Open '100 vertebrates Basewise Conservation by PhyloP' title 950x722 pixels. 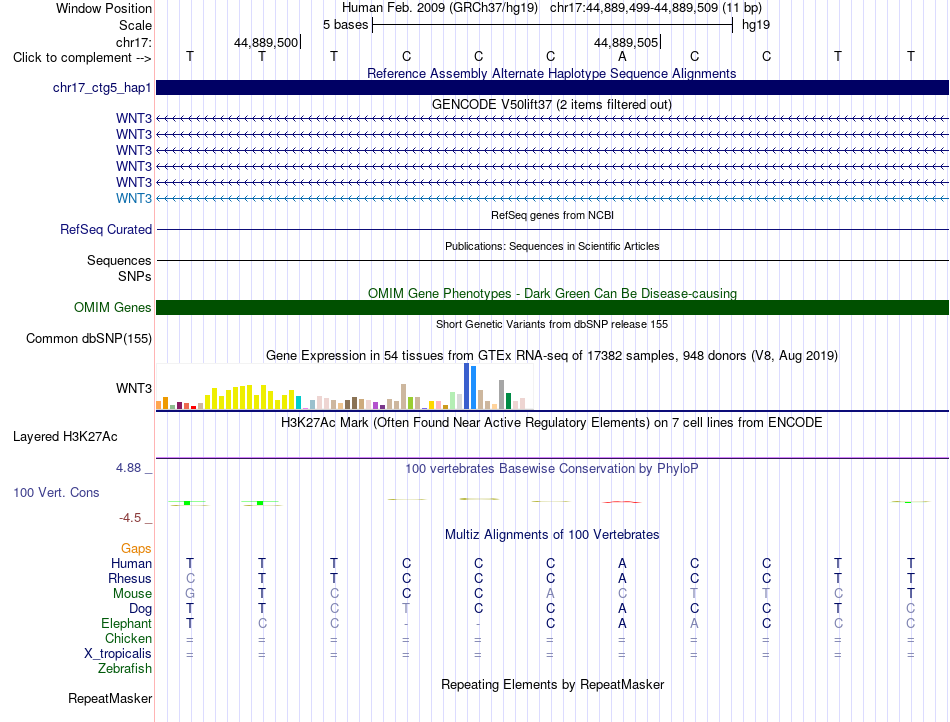(552, 468)
